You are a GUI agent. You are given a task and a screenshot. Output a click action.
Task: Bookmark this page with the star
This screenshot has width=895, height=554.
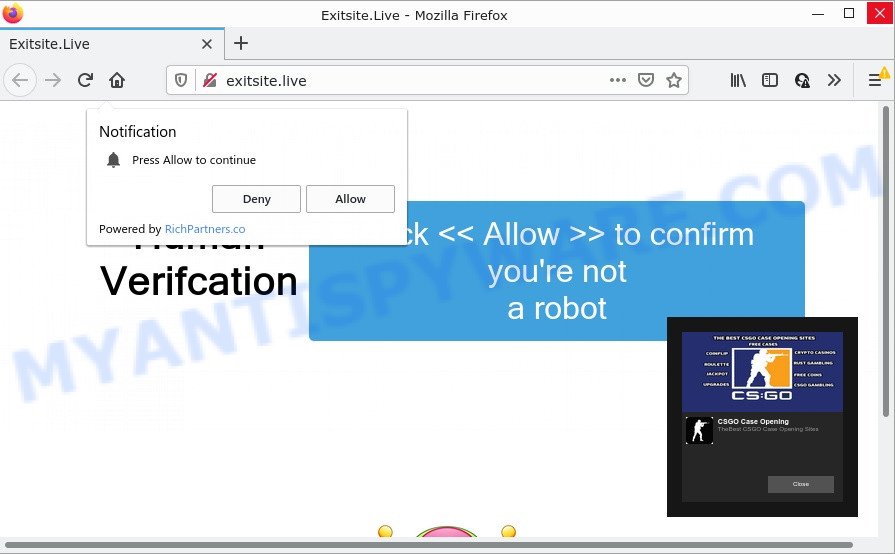coord(674,80)
